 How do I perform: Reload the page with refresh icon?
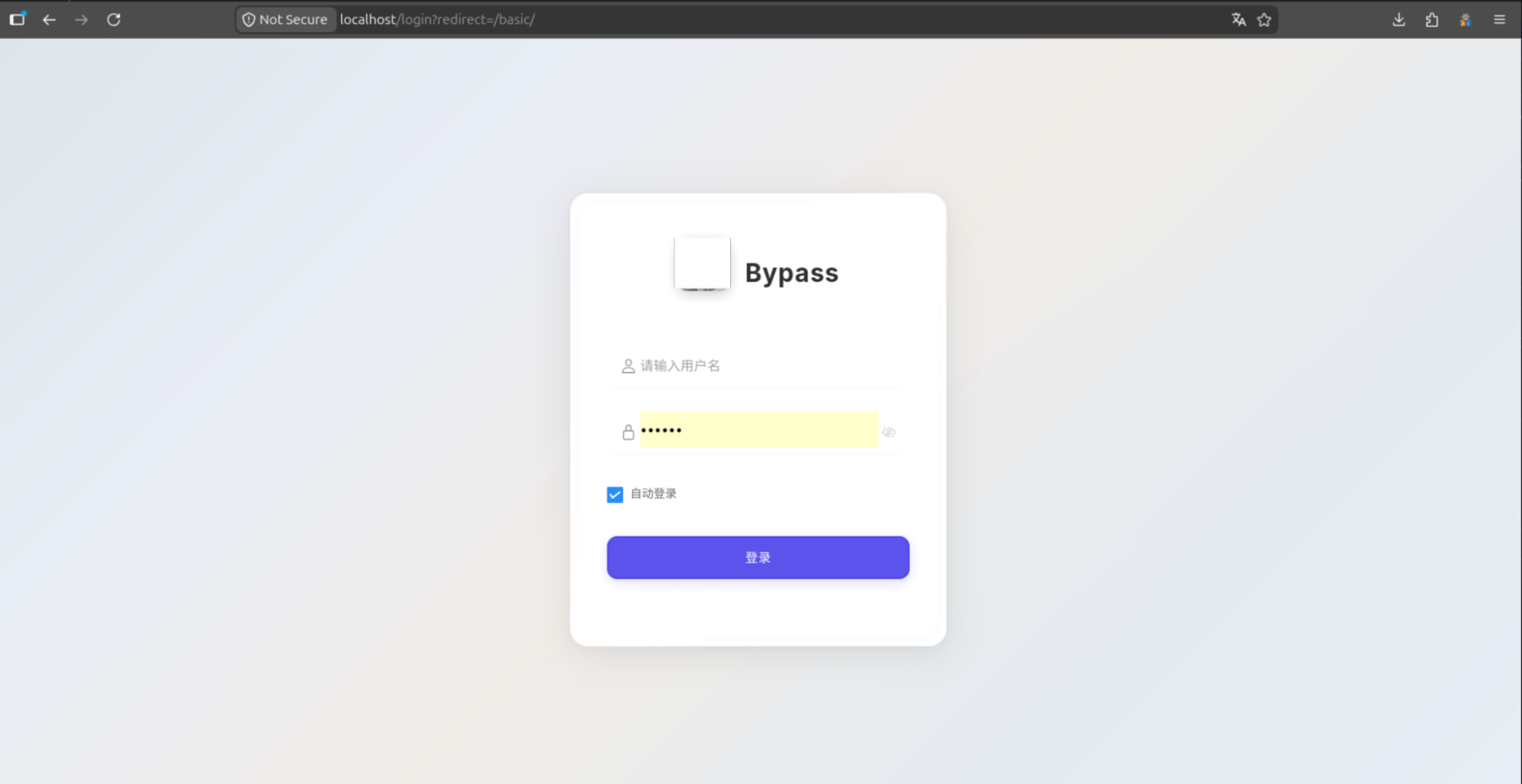(113, 20)
